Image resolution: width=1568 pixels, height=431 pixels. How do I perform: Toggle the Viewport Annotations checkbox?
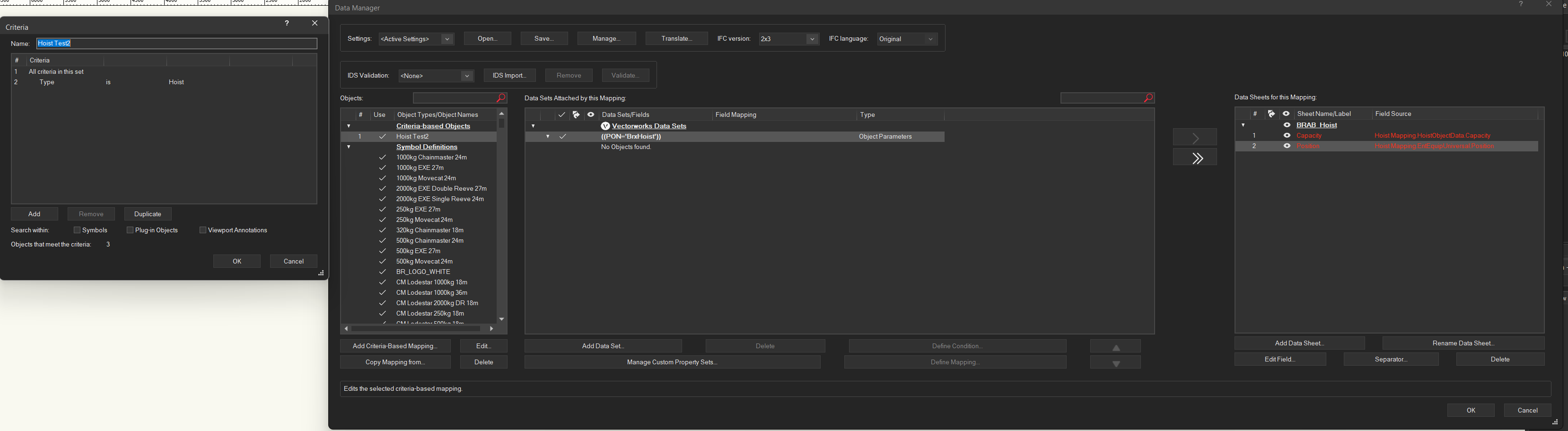tap(203, 230)
